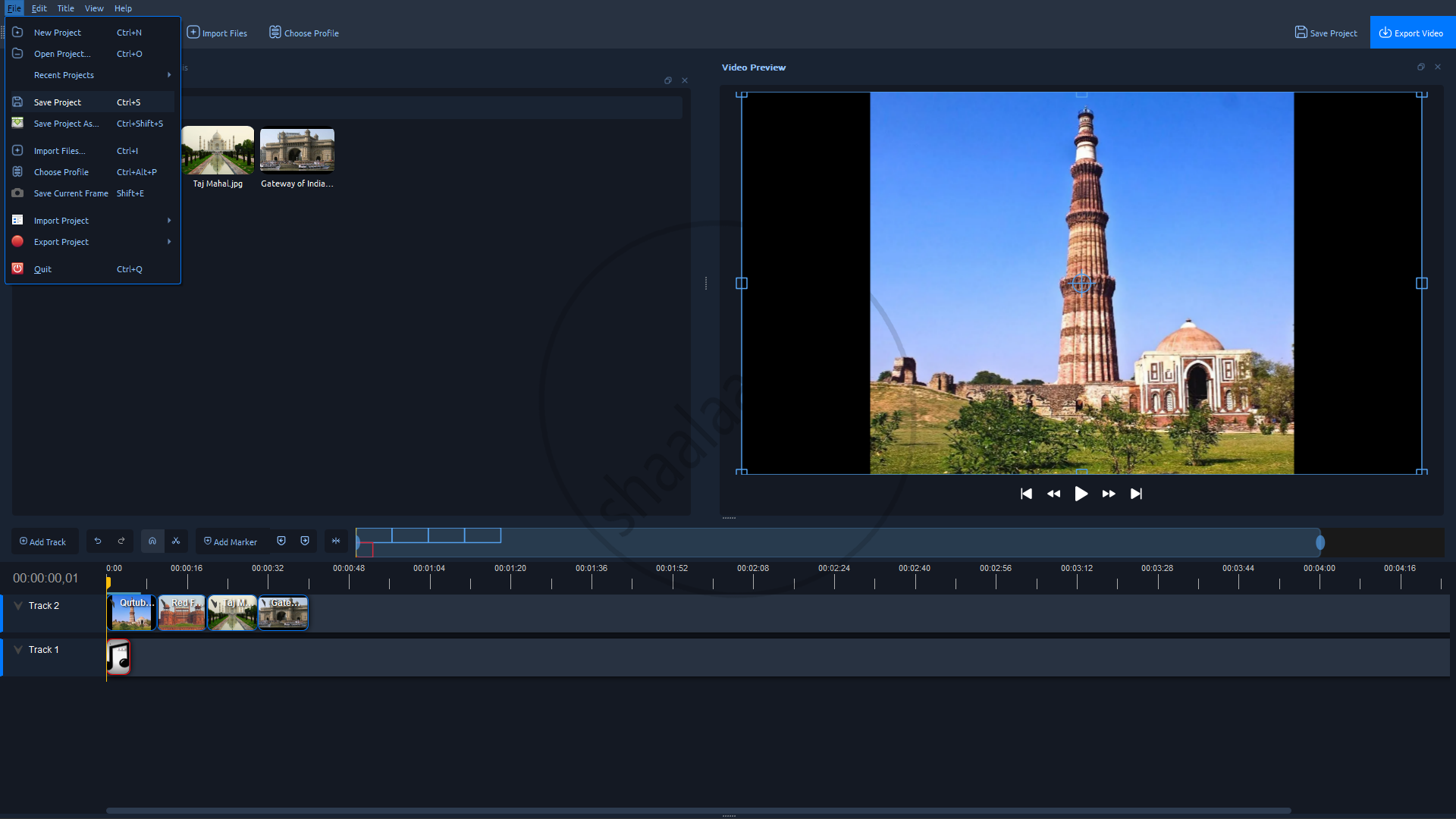Choose Save Project As from menu

66,124
